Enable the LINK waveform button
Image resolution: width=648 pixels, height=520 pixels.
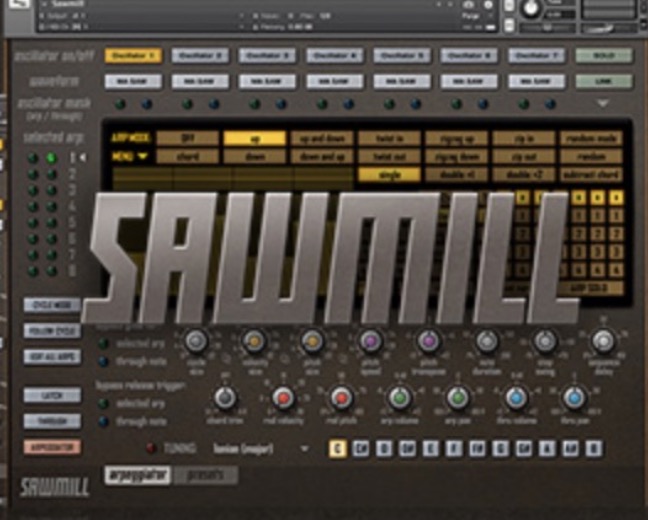tap(603, 81)
